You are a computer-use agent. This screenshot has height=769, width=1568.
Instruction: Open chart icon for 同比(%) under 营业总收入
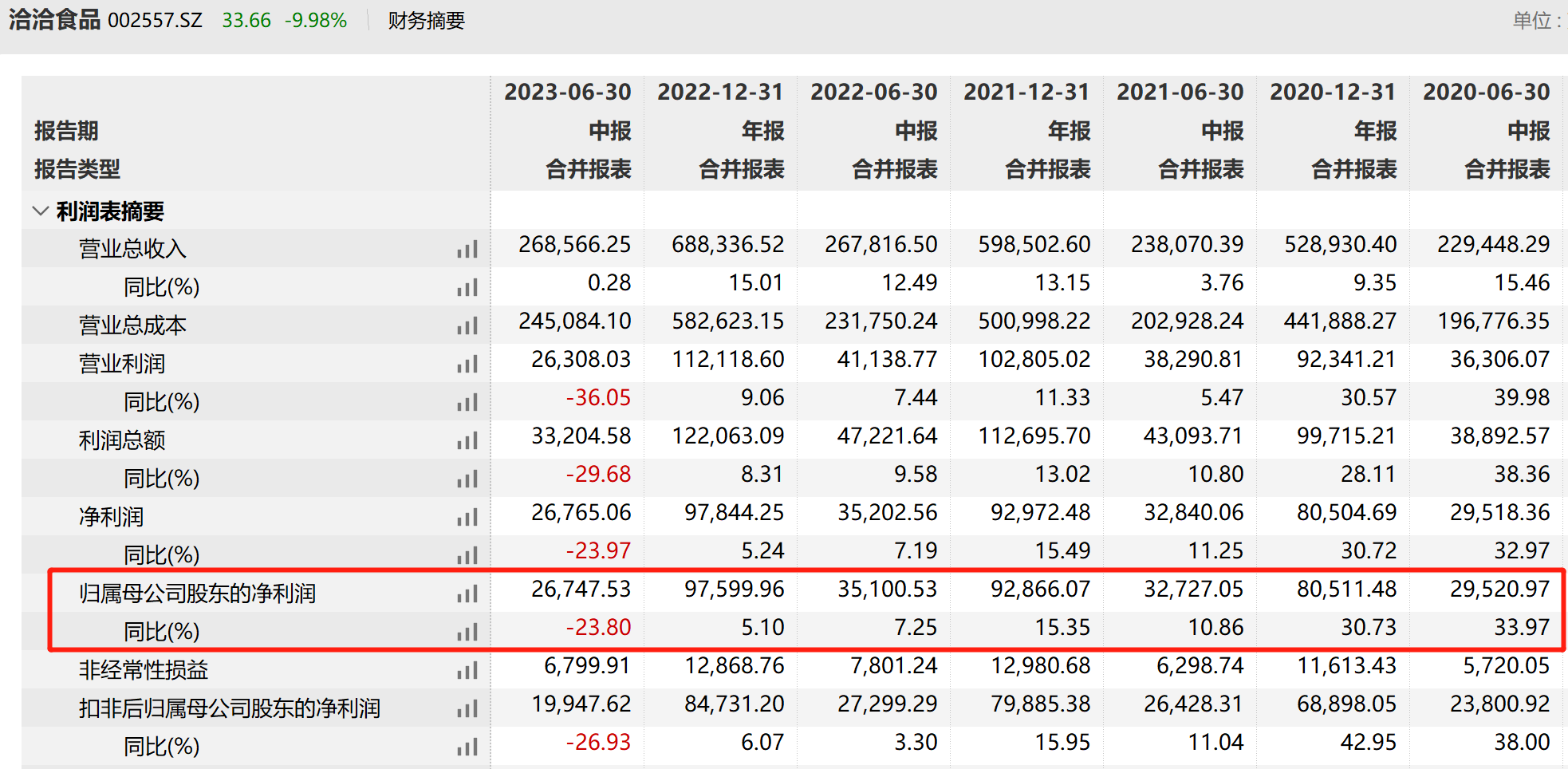pyautogui.click(x=467, y=288)
